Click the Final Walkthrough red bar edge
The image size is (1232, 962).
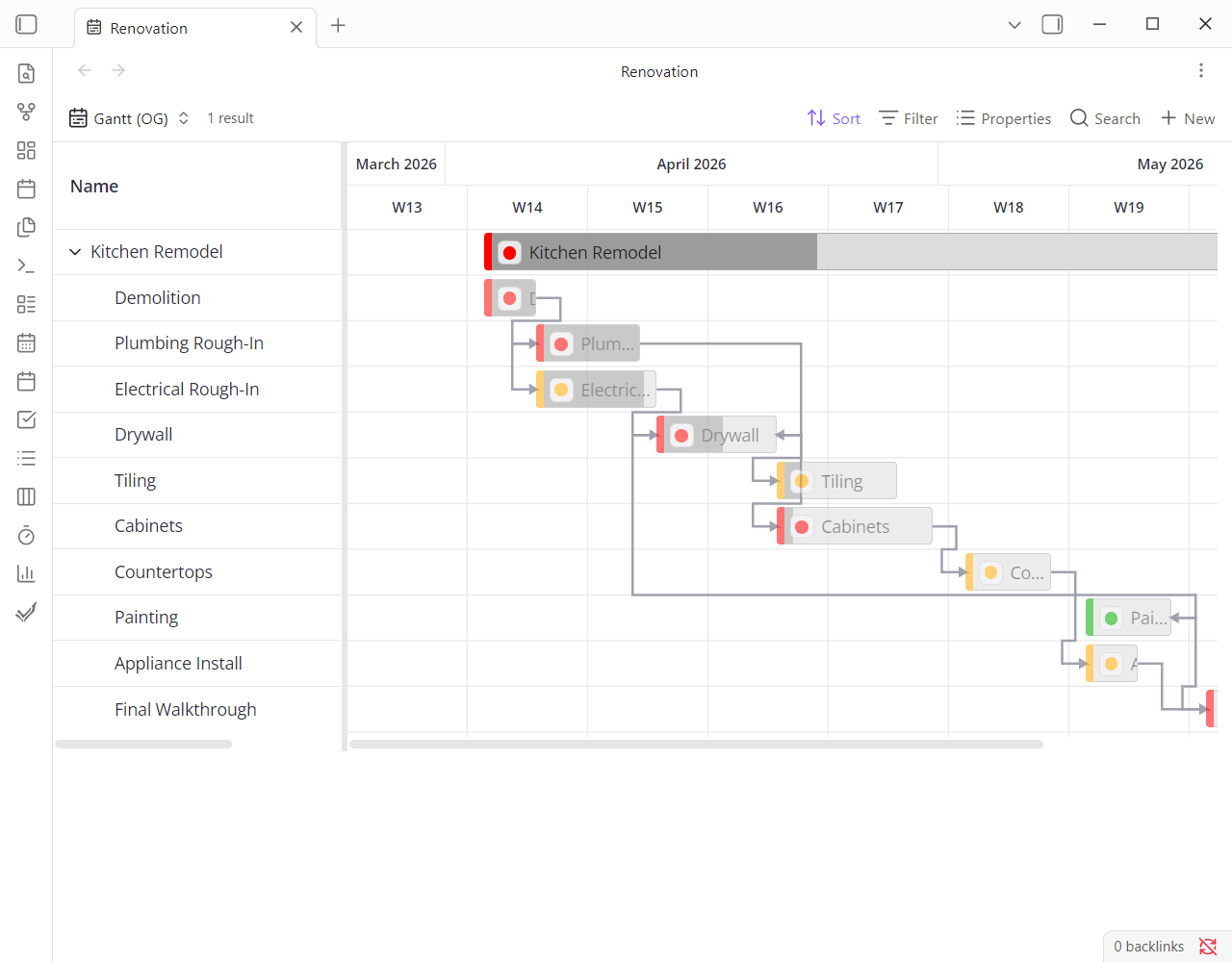click(1212, 709)
